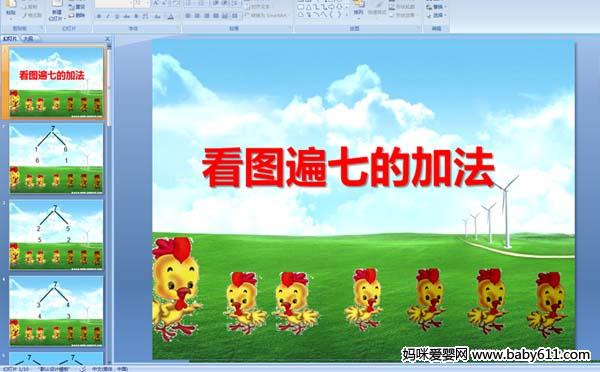Select slide 5 thumbnail with two 7s

(x=56, y=358)
